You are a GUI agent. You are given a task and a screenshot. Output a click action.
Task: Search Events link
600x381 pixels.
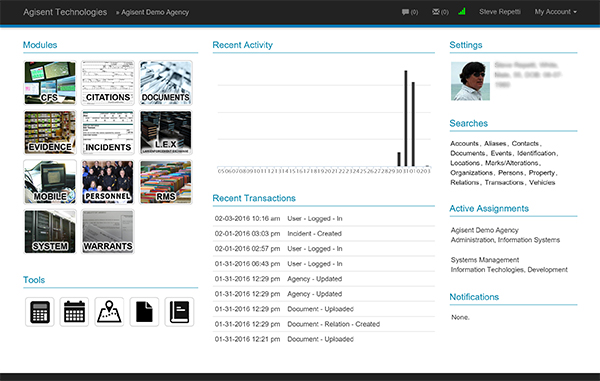tap(501, 153)
